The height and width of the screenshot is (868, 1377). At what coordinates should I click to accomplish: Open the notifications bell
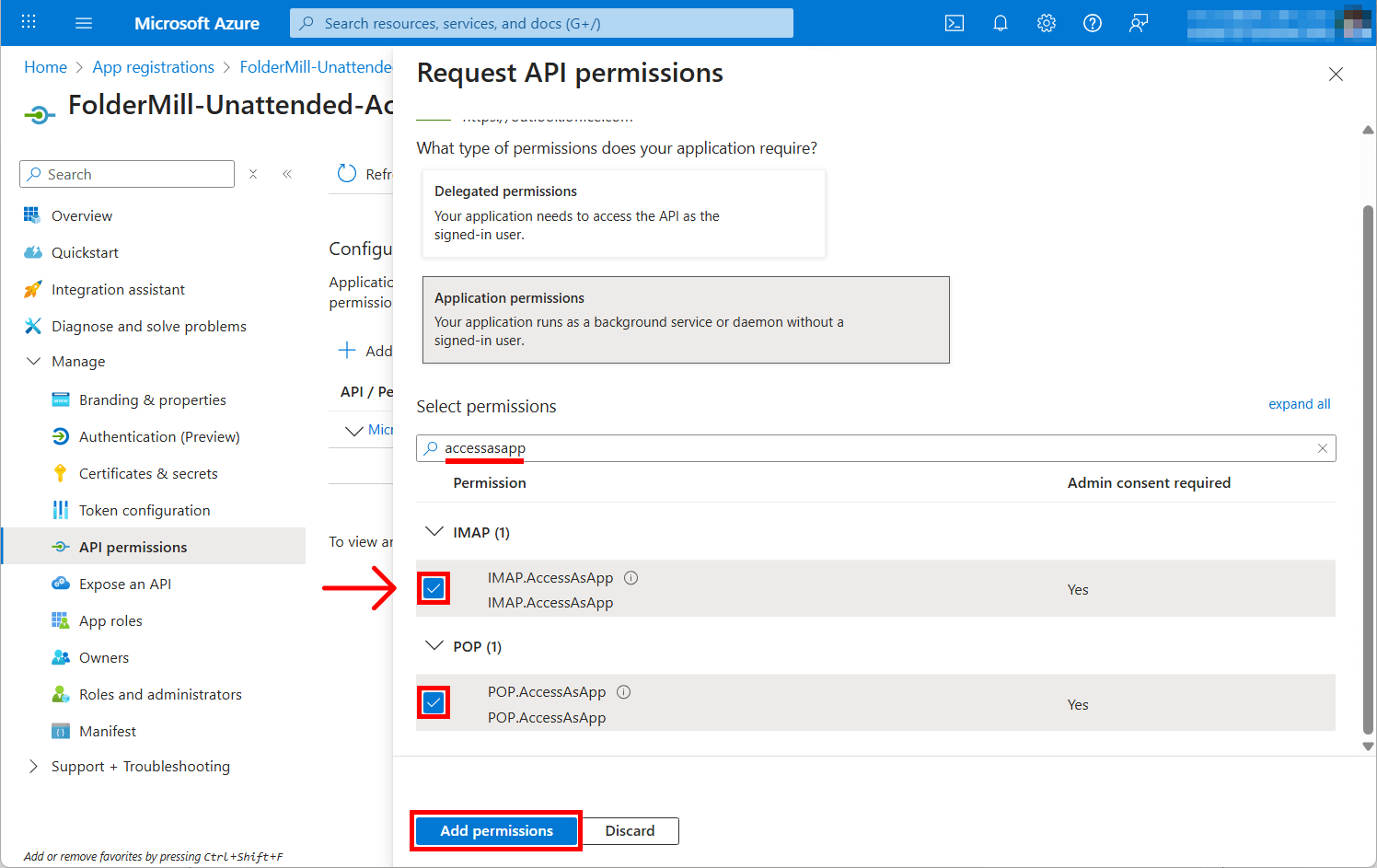(x=1001, y=23)
